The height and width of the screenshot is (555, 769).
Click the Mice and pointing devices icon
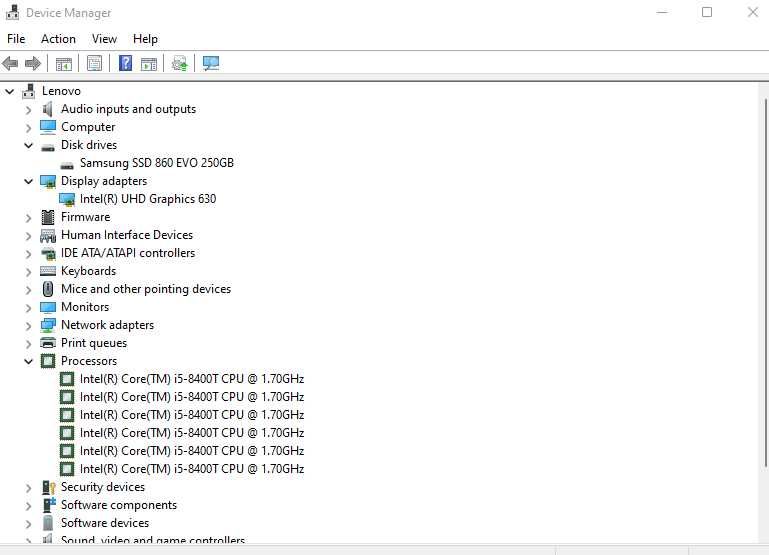point(48,289)
